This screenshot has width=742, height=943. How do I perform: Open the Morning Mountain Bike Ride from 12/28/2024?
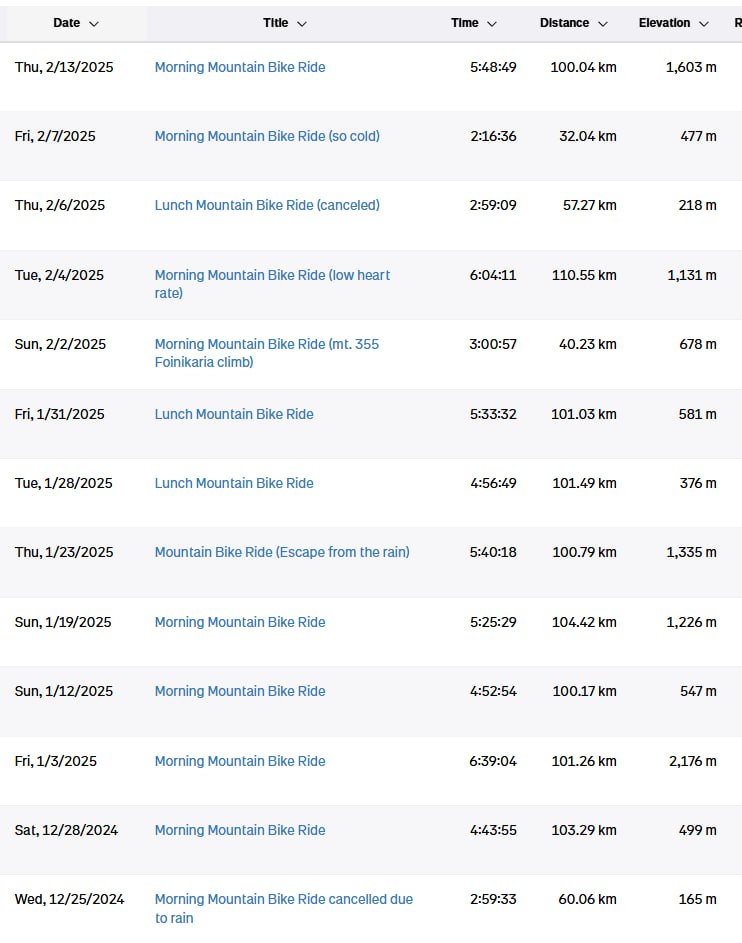[x=240, y=830]
